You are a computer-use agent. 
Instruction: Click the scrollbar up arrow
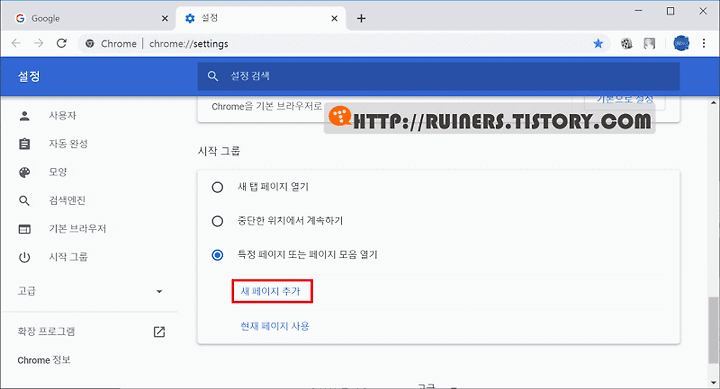pos(713,102)
